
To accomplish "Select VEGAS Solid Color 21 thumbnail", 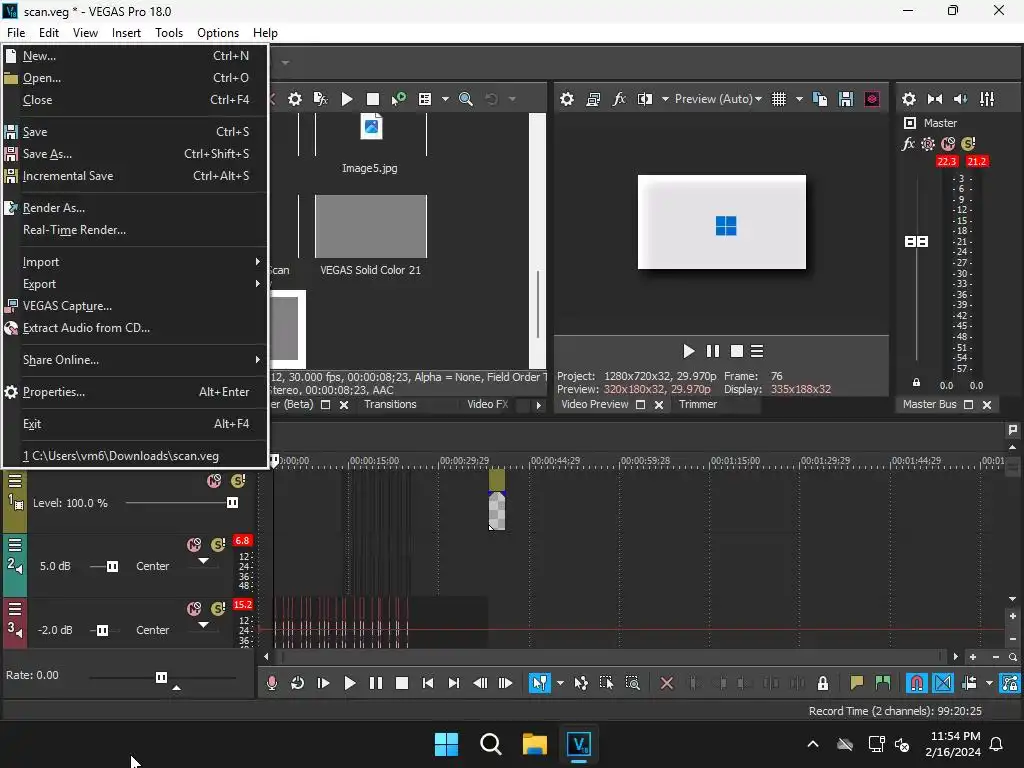I will 371,227.
